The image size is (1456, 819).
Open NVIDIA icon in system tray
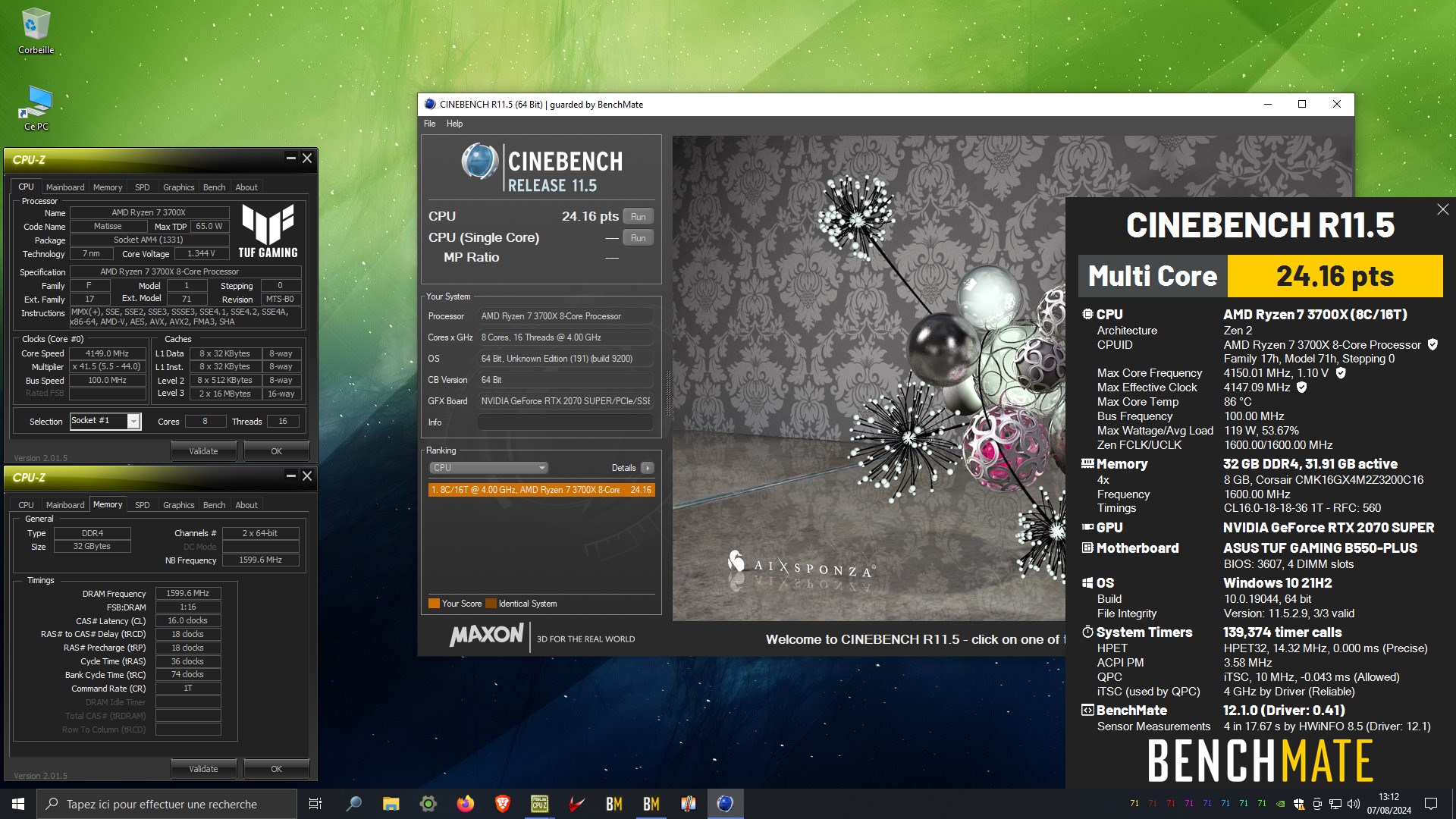pos(1280,804)
